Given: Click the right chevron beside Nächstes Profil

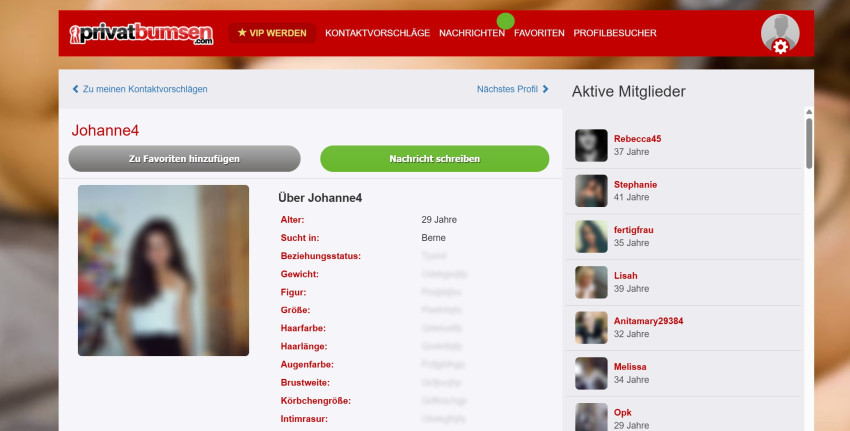Looking at the screenshot, I should [x=545, y=89].
